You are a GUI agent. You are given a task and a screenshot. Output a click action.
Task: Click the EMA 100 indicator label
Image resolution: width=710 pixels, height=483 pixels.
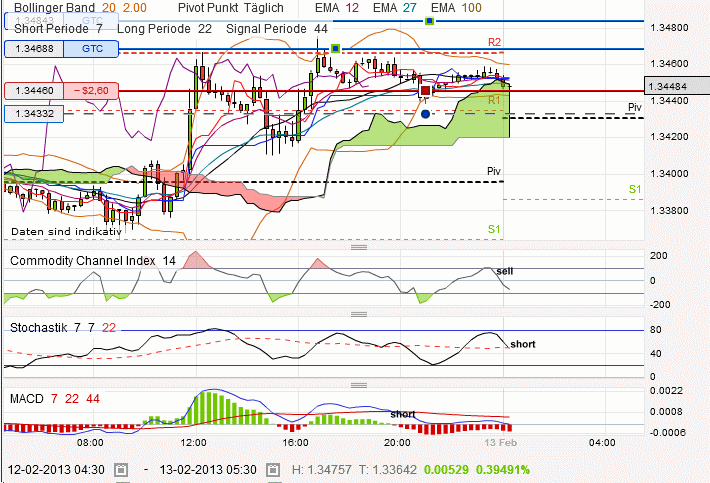click(x=456, y=8)
